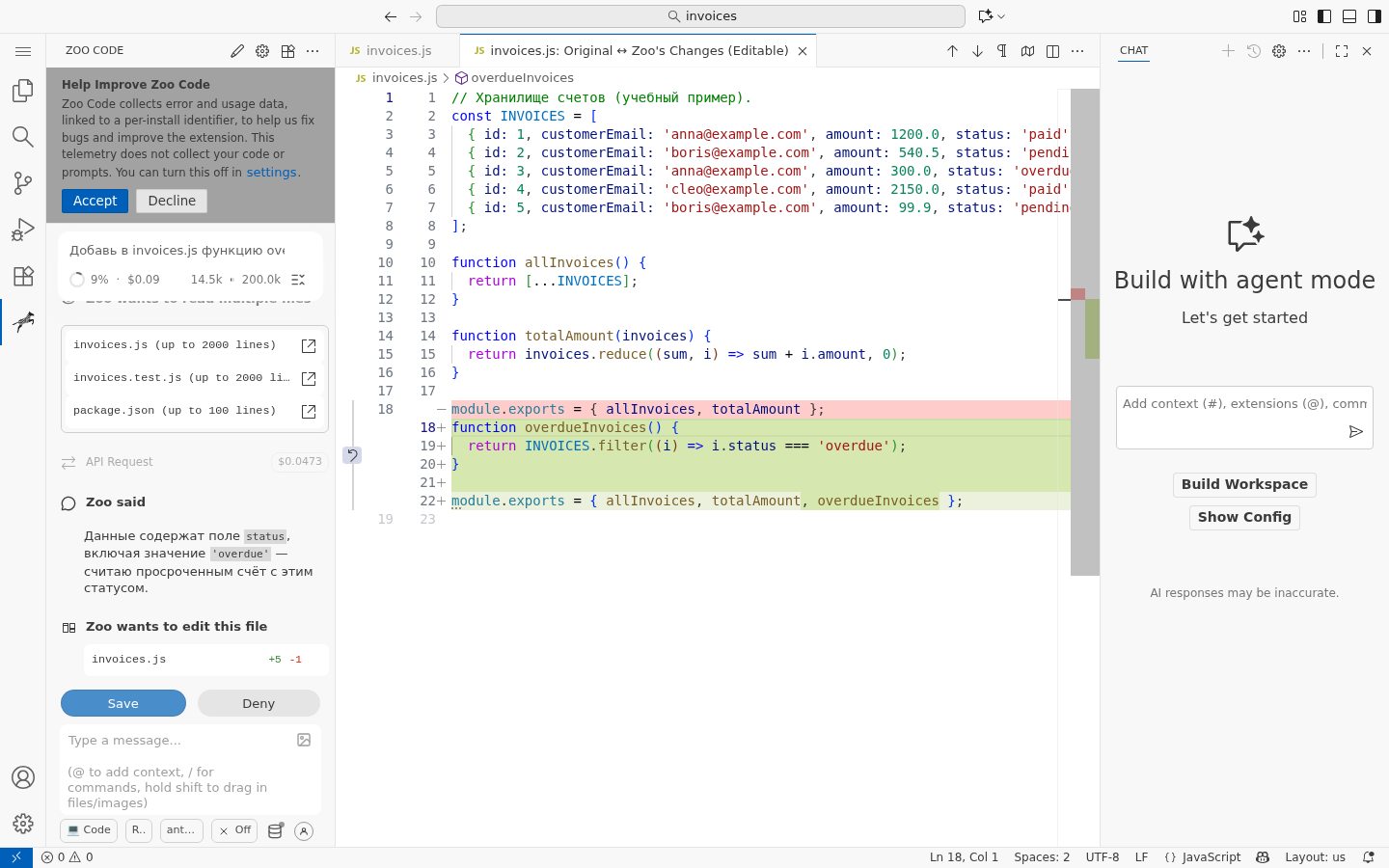Click the context usage progress ring at 9%
The height and width of the screenshot is (868, 1389).
[x=77, y=280]
